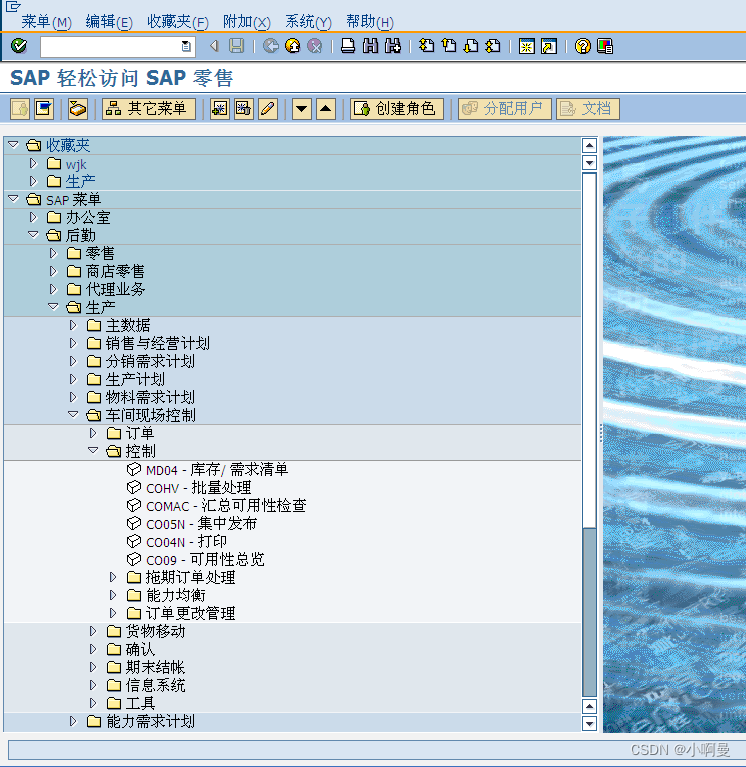The image size is (746, 767).
Task: Click the Customize Local Layout icon
Action: 605,46
